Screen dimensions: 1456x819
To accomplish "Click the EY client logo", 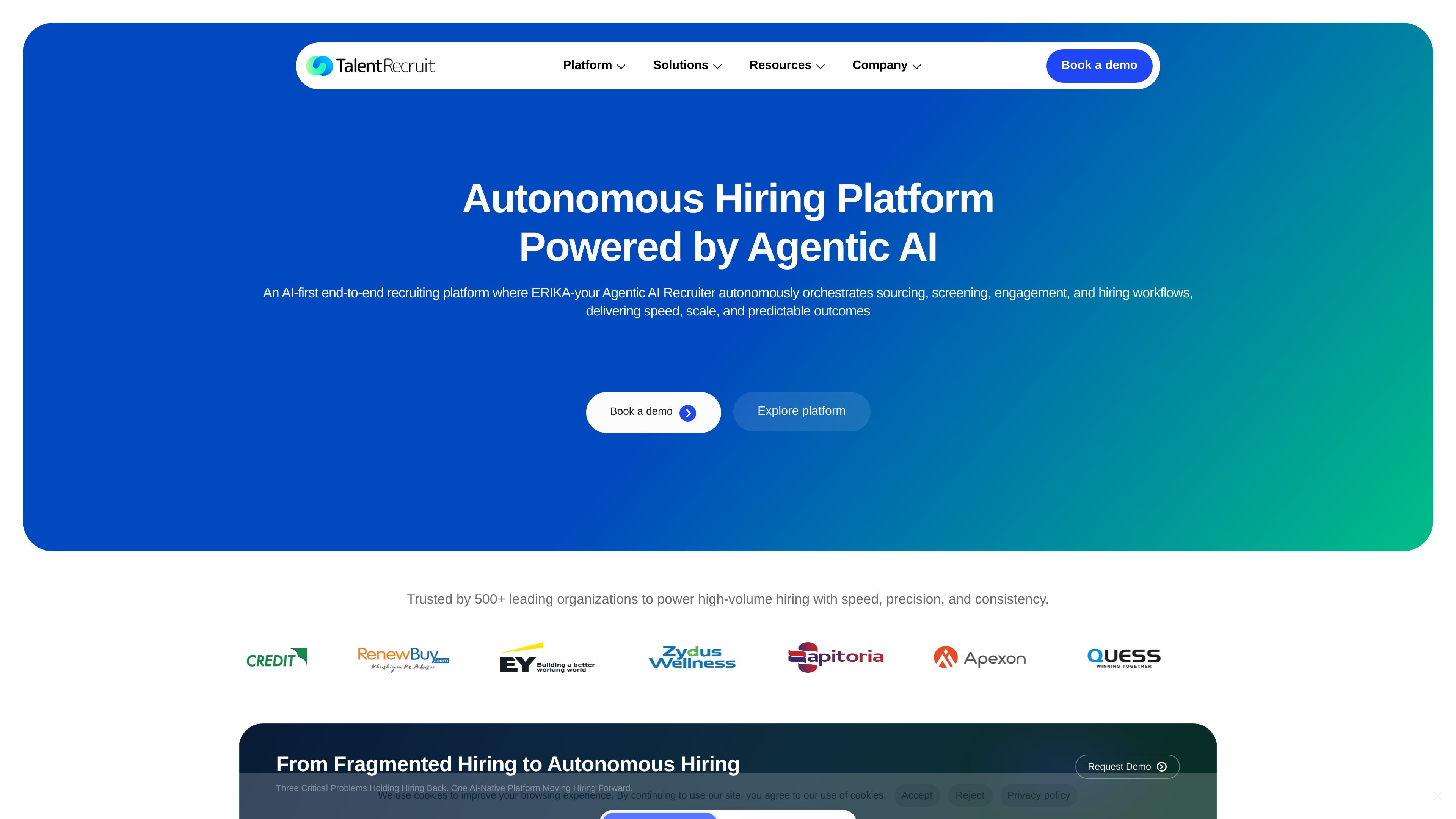I will coord(547,657).
